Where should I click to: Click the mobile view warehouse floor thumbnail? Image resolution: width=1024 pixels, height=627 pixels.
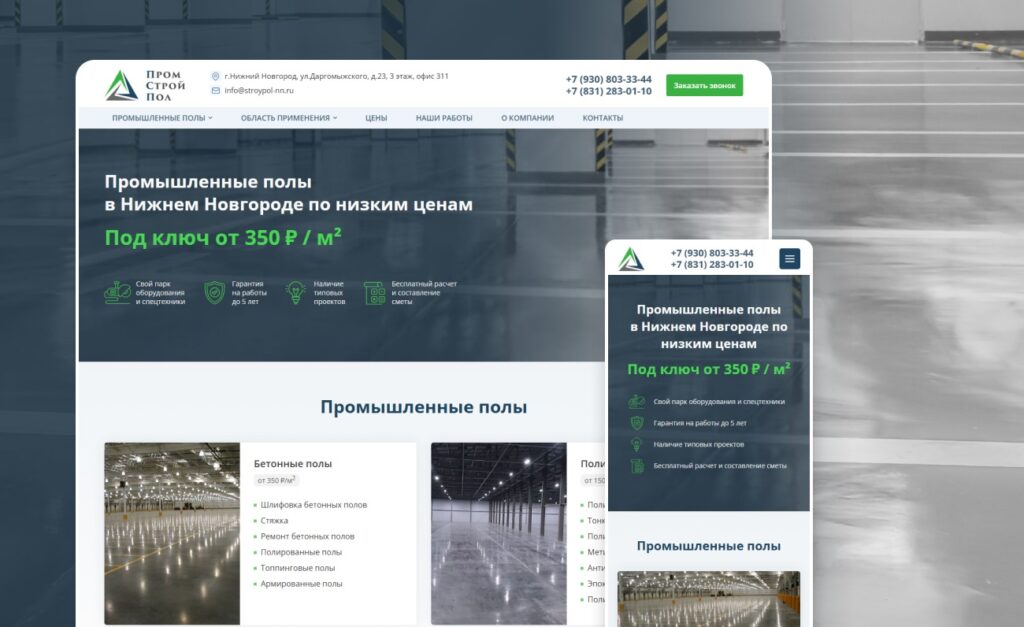coord(709,599)
